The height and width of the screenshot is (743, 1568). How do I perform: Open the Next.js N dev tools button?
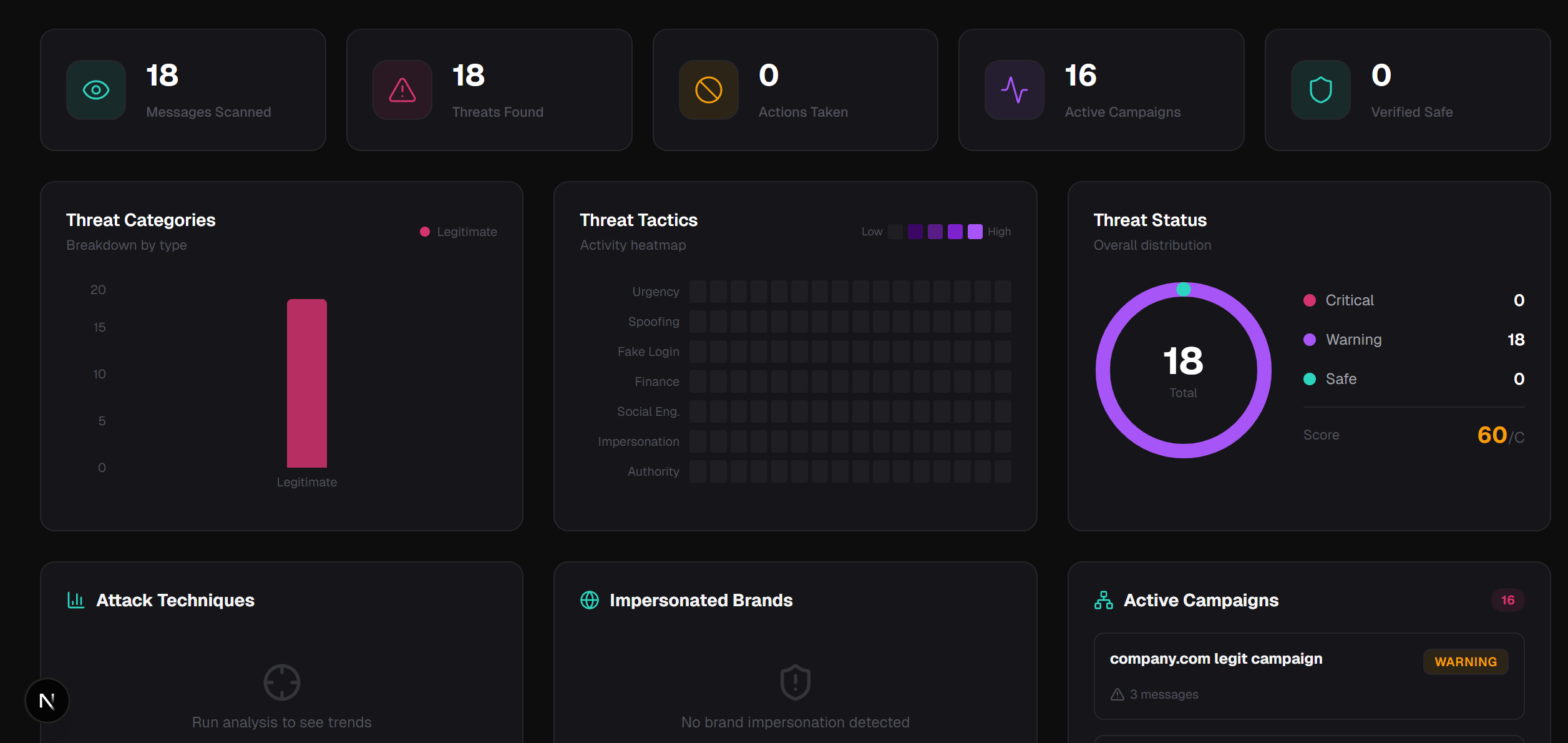47,701
